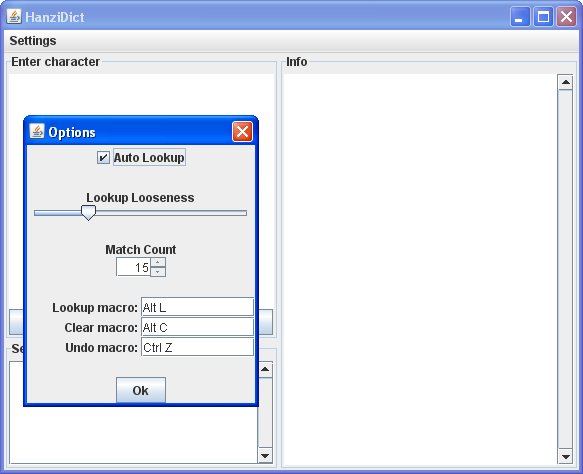The width and height of the screenshot is (583, 474).
Task: Decrease Match Count with down arrow
Action: (x=158, y=272)
